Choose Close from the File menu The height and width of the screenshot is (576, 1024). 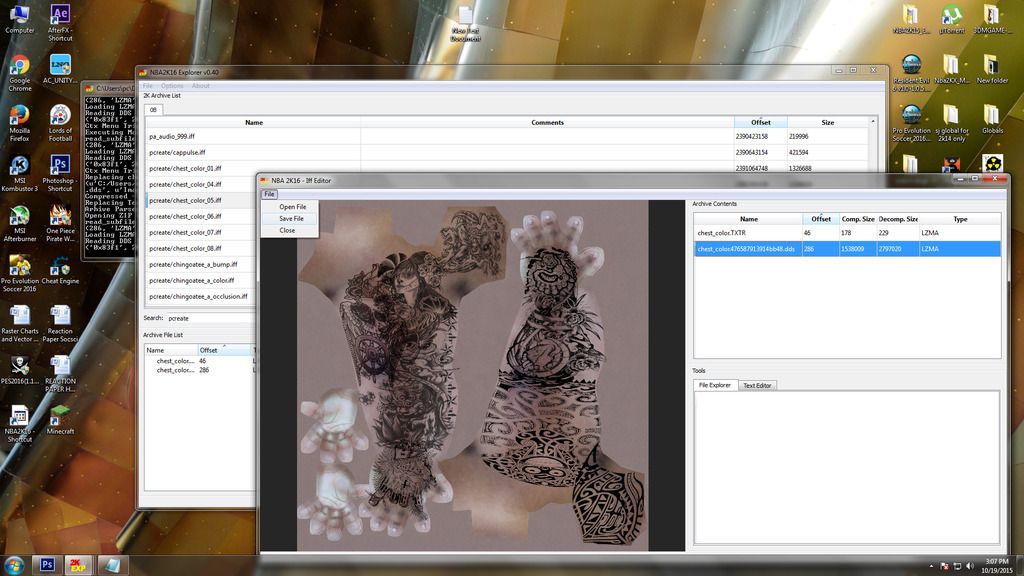pos(287,230)
